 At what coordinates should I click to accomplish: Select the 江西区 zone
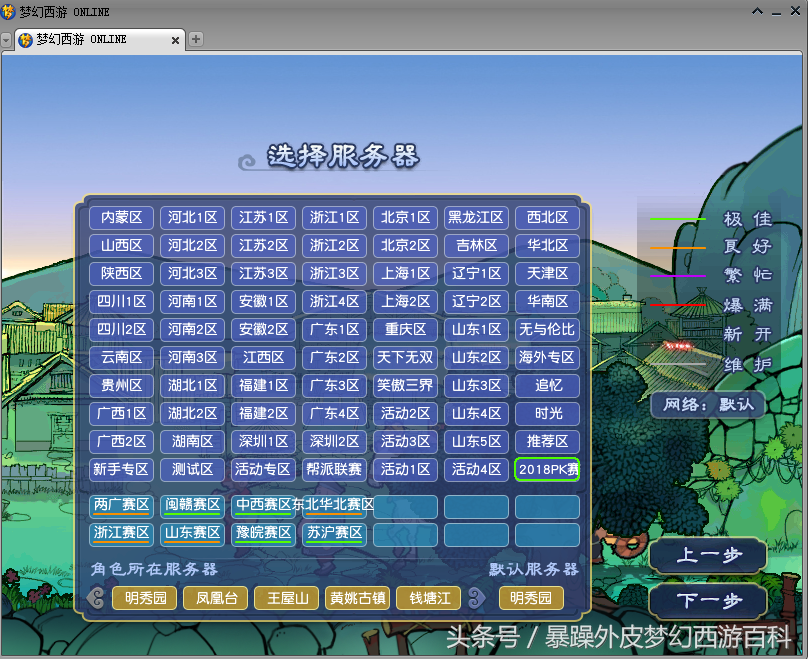pos(263,357)
